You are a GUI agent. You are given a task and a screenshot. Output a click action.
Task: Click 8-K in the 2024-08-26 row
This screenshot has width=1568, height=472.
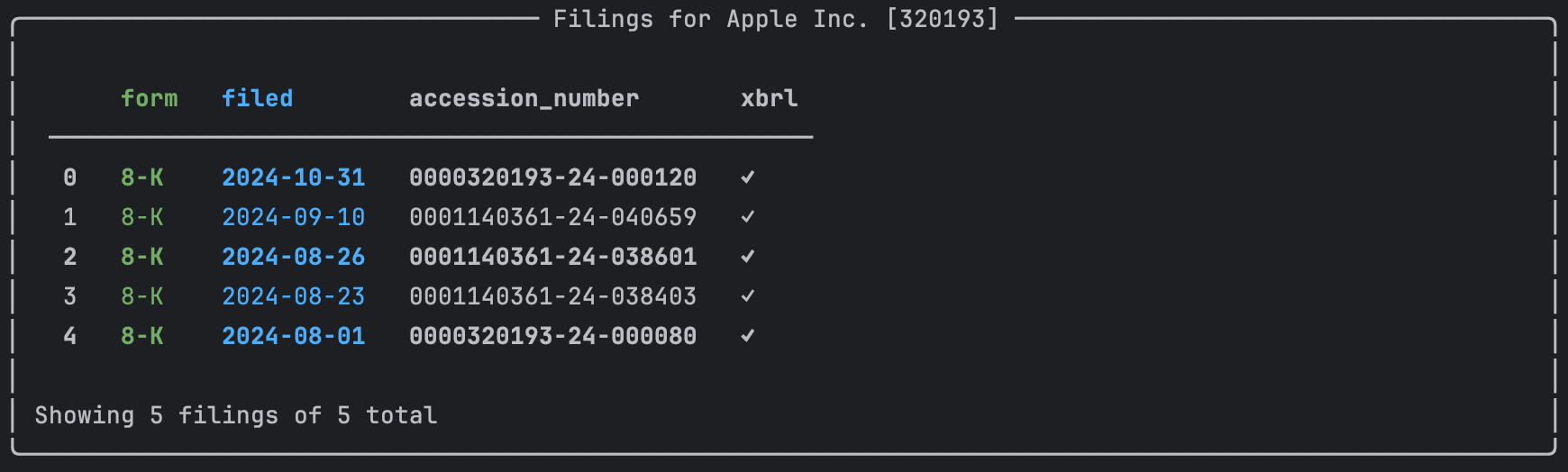click(142, 257)
